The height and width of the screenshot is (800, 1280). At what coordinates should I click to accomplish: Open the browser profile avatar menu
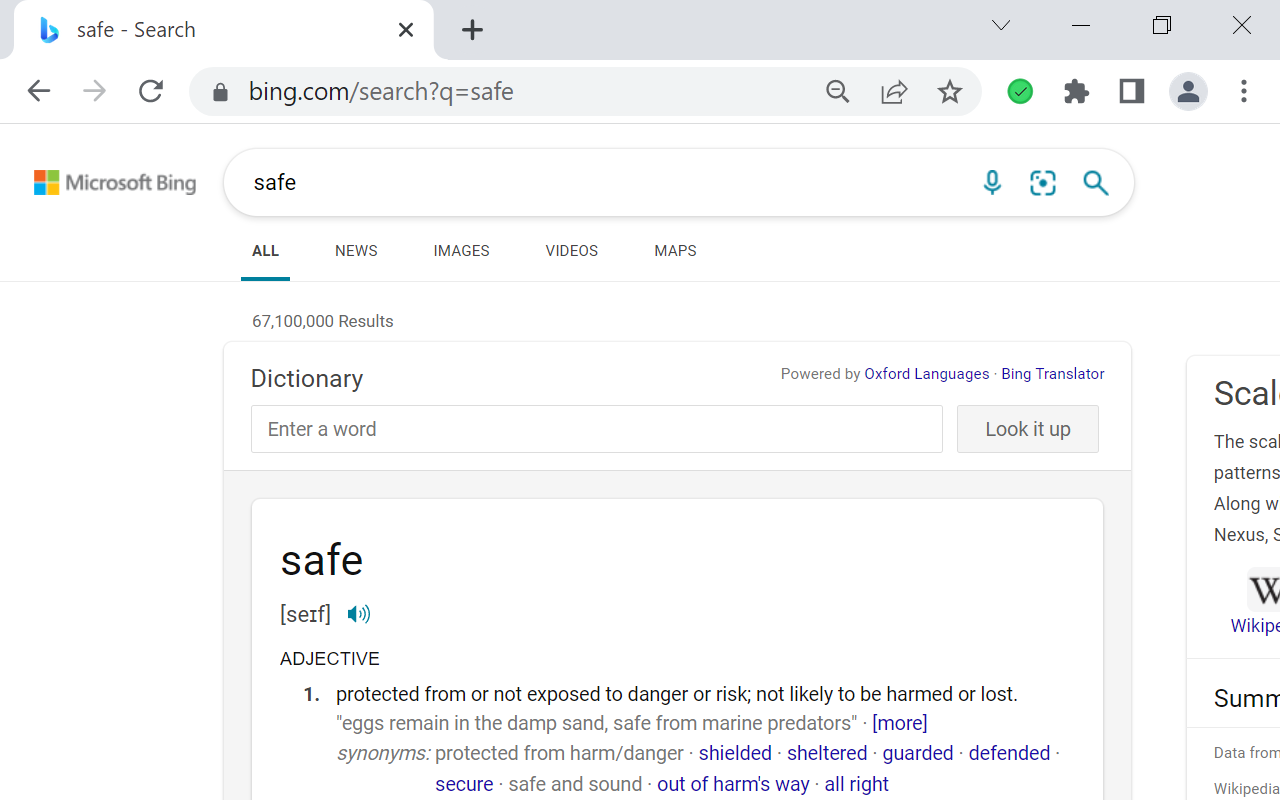pos(1187,91)
